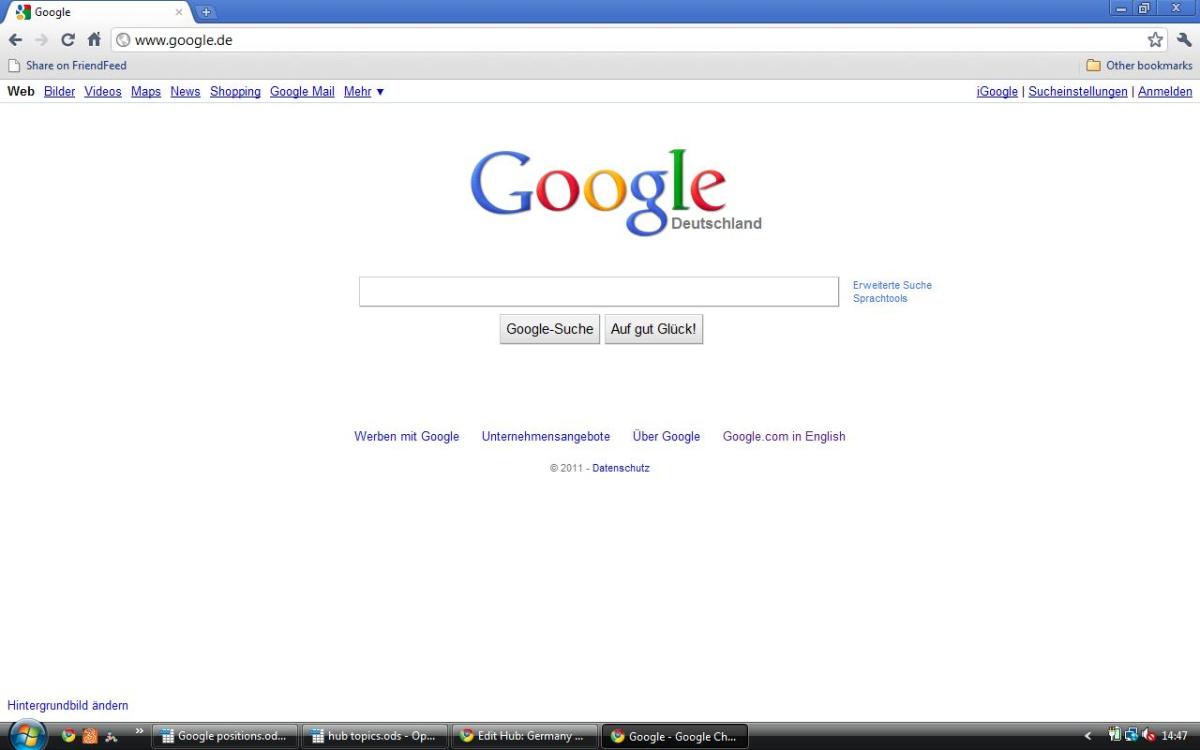1200x750 pixels.
Task: Close the Google tab
Action: tap(179, 12)
